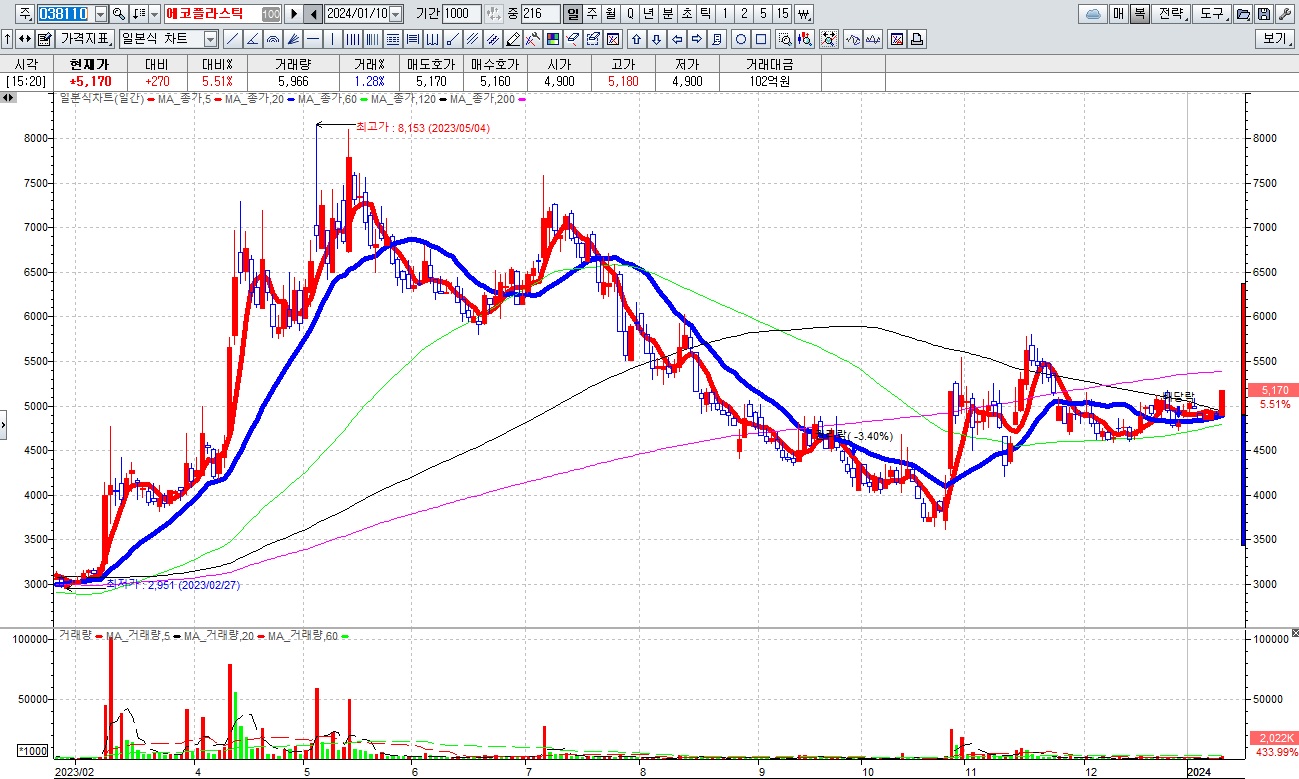Toggle second (초) chart period
1299x779 pixels.
(686, 14)
